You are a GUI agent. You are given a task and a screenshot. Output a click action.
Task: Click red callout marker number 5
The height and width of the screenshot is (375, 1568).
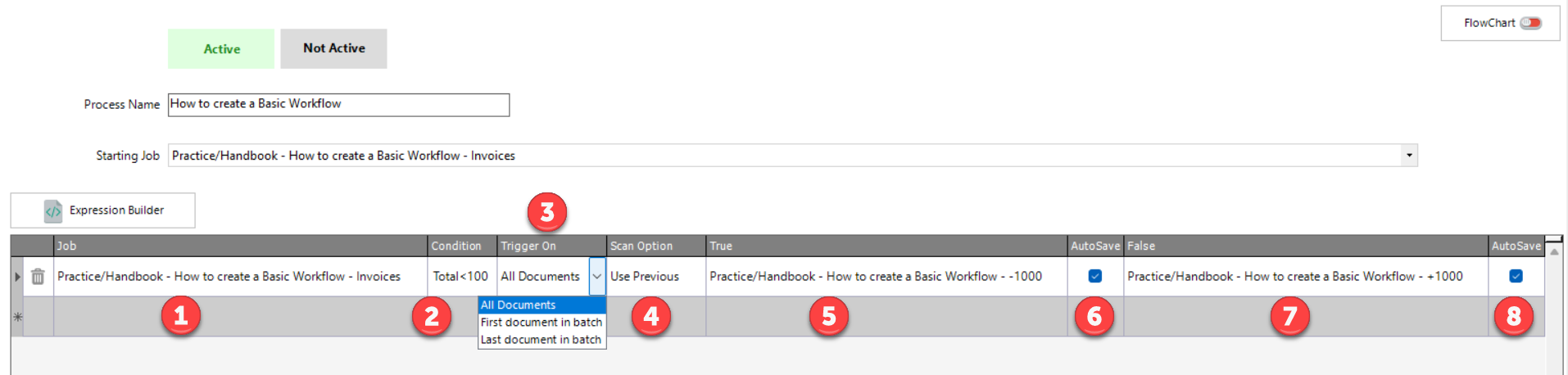click(828, 317)
